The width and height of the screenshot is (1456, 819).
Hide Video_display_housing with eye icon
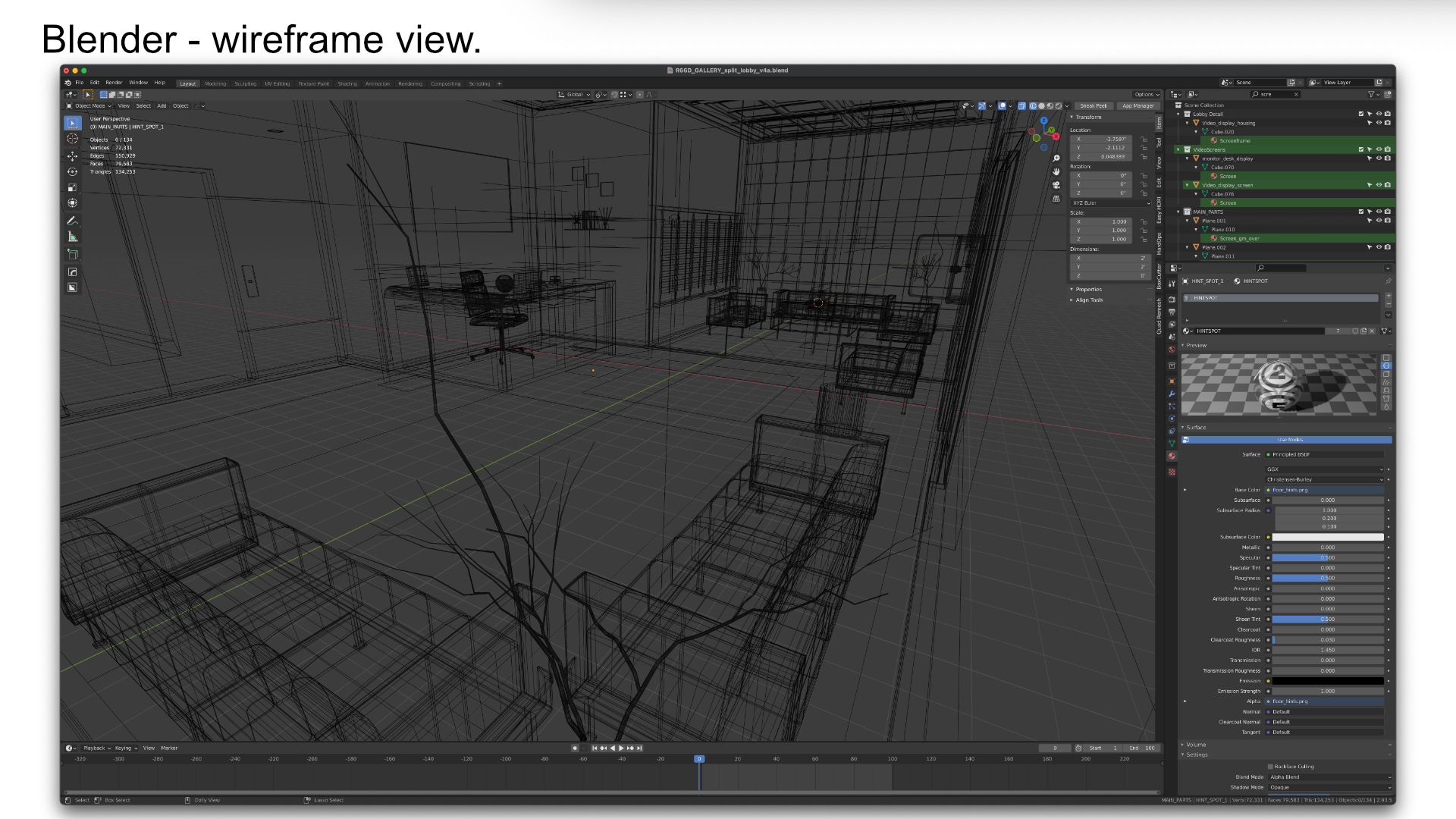pos(1379,123)
